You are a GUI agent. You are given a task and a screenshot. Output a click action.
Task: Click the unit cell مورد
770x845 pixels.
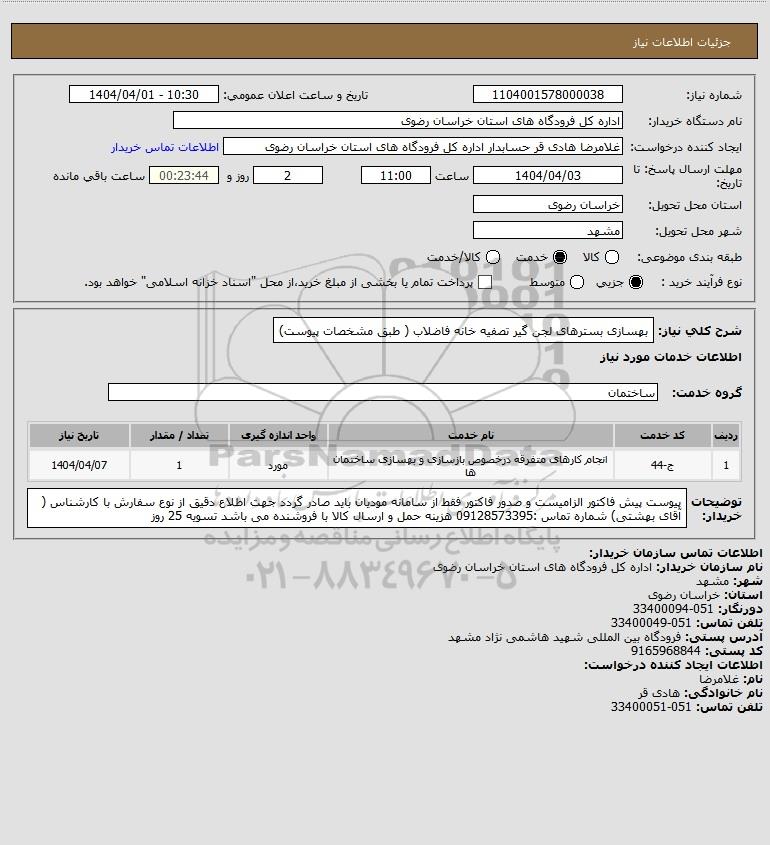pos(279,465)
